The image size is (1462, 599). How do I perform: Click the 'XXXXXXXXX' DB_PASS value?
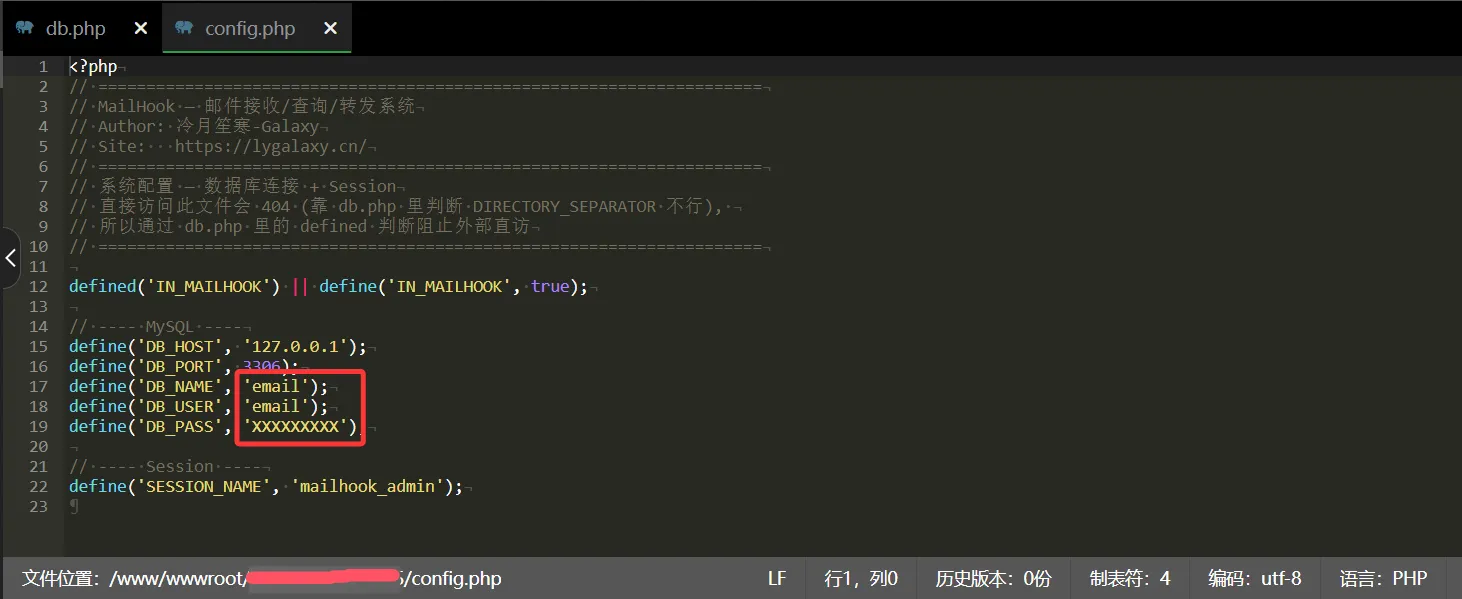click(x=295, y=426)
